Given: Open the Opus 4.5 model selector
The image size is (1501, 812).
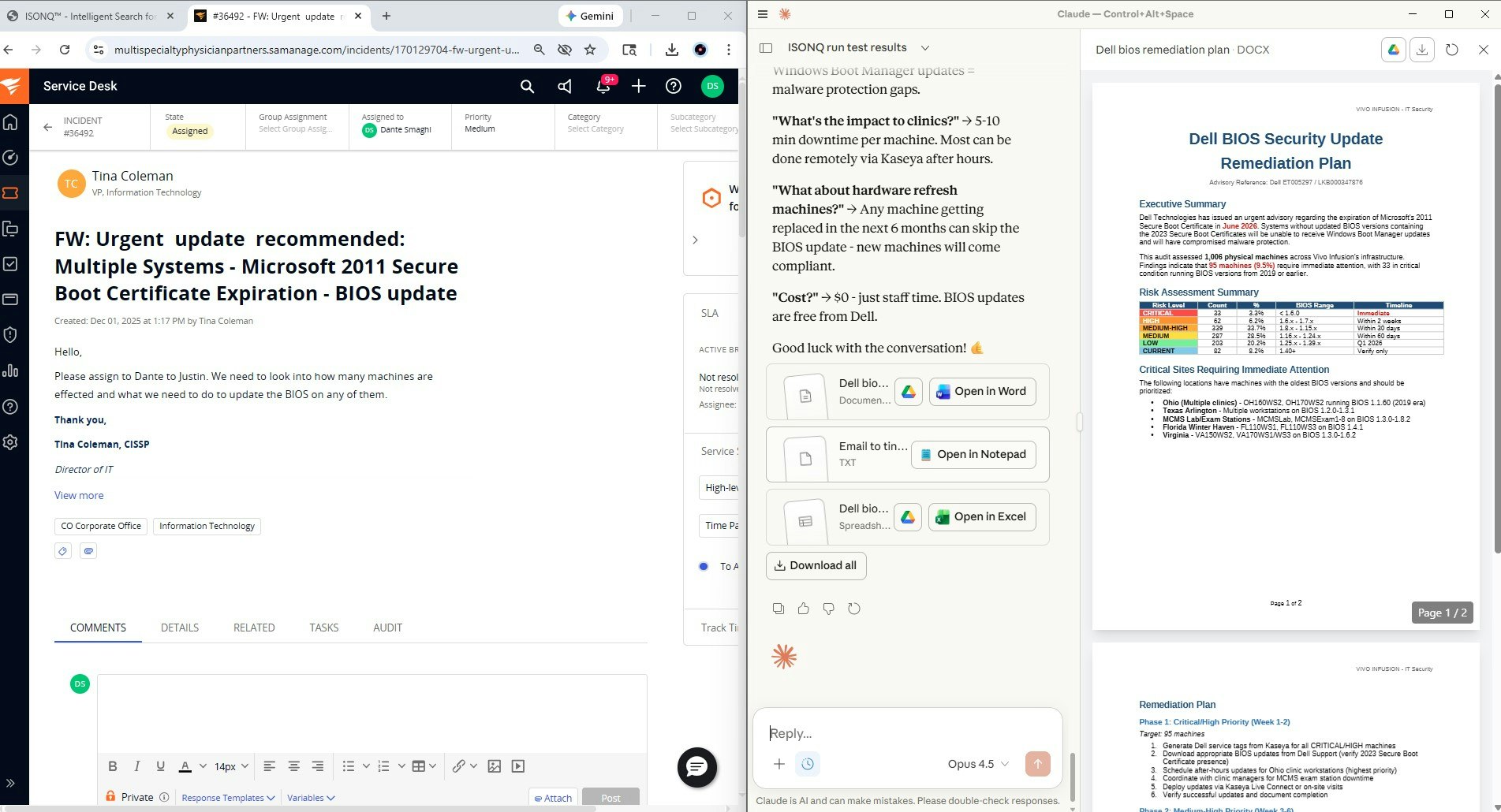Looking at the screenshot, I should (x=978, y=764).
